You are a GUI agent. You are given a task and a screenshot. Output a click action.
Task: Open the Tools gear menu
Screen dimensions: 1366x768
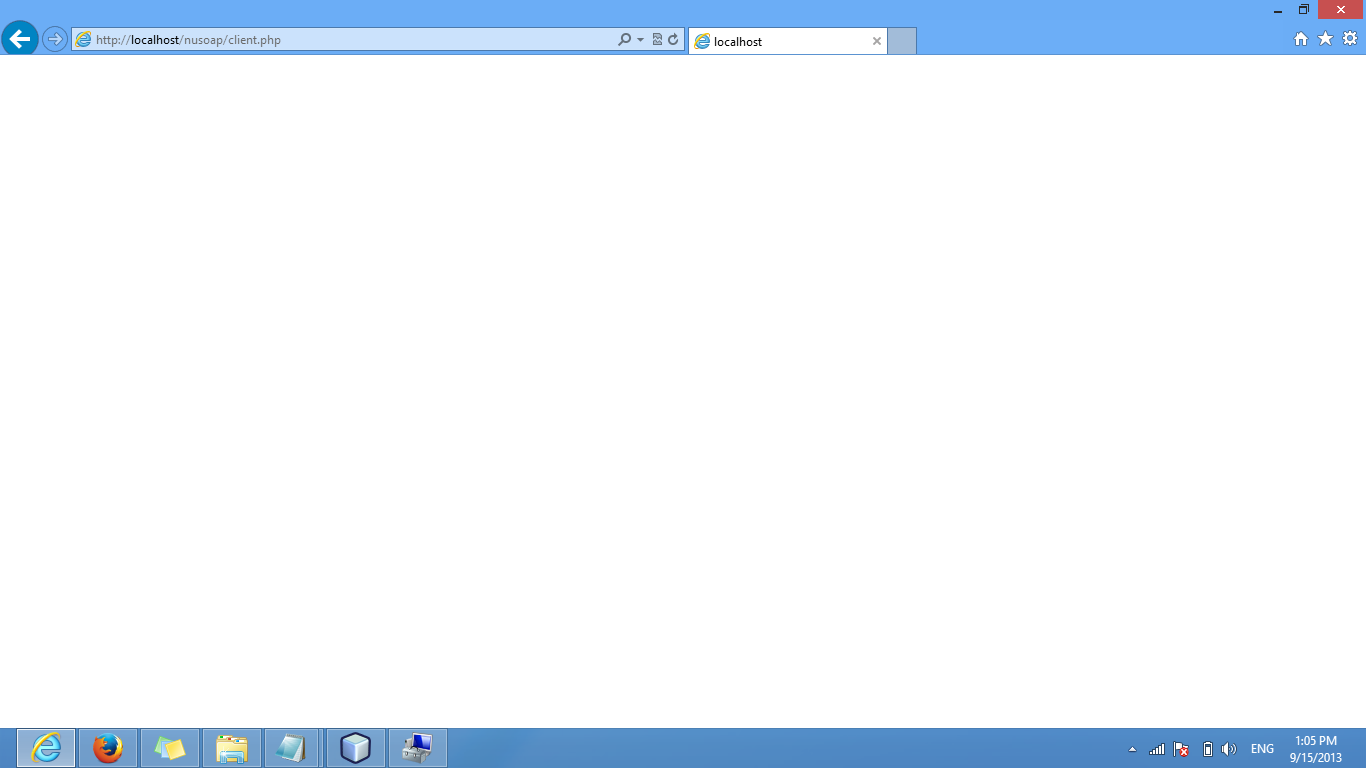(1350, 39)
